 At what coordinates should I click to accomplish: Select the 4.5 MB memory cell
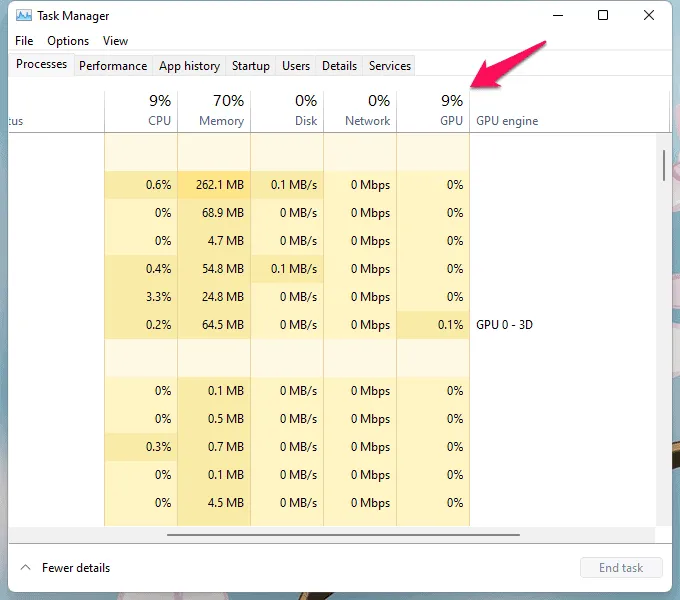[214, 503]
